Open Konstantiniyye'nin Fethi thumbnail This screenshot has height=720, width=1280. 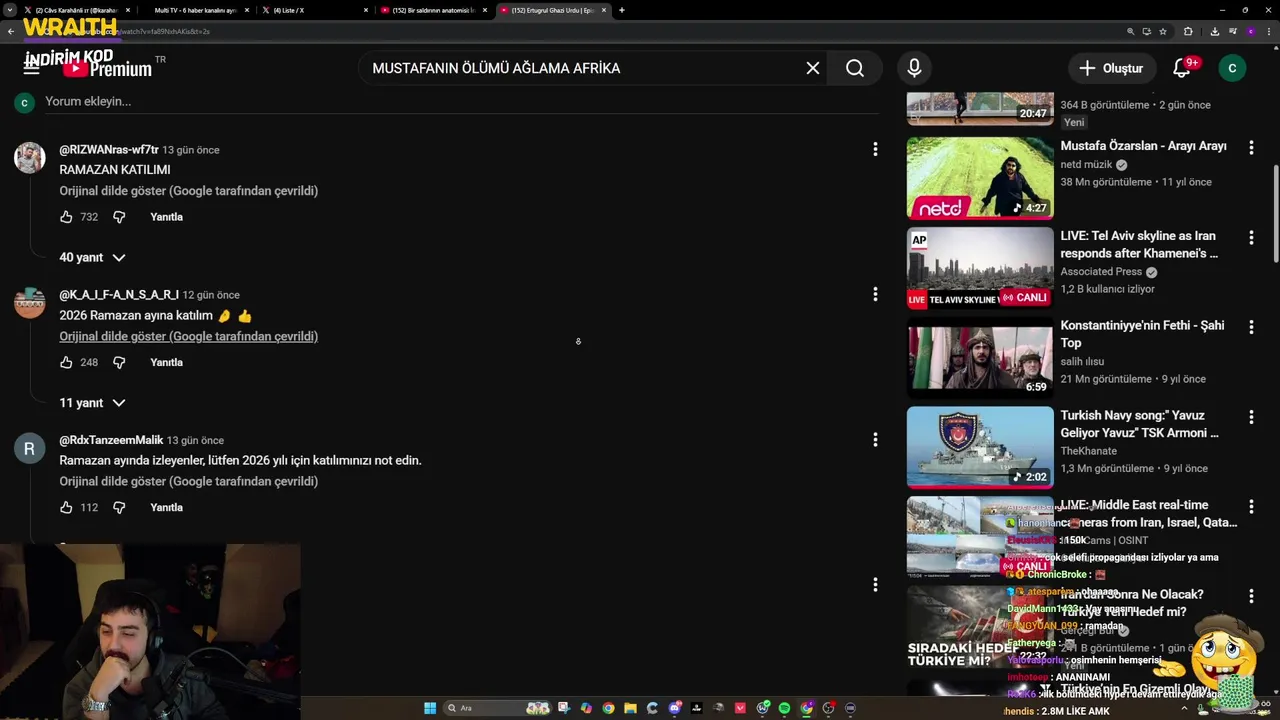tap(980, 357)
